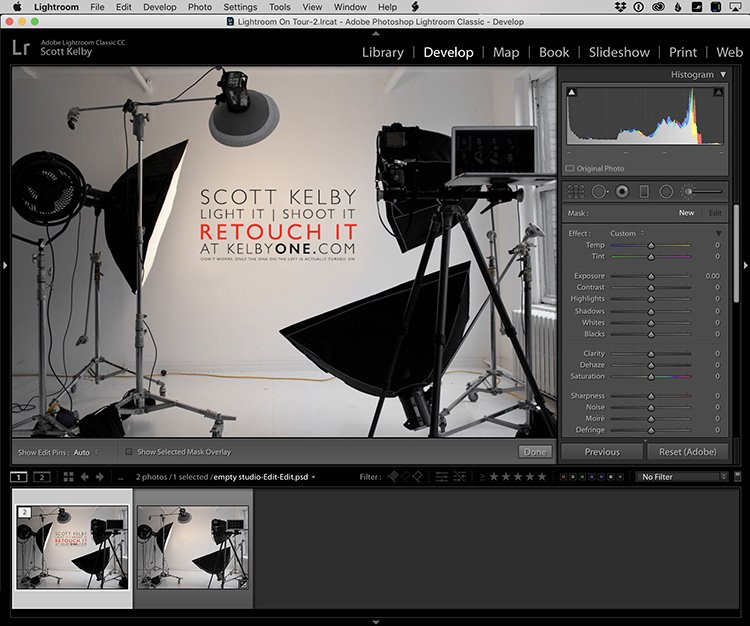Hide the filmstrip with bottom arrow
750x626 pixels.
(375, 622)
